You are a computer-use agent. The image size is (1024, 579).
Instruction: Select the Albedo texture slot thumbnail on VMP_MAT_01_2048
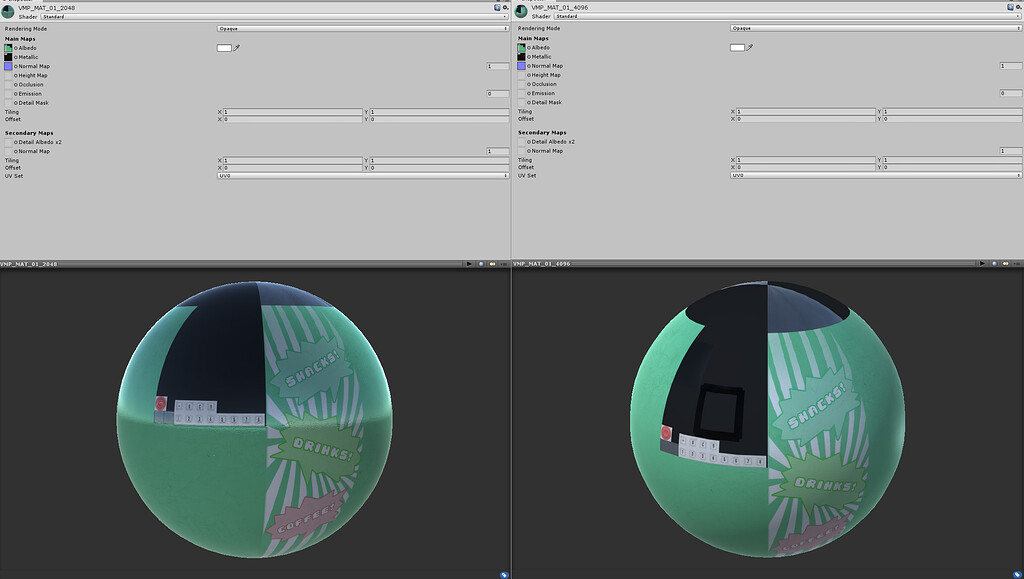pyautogui.click(x=7, y=48)
